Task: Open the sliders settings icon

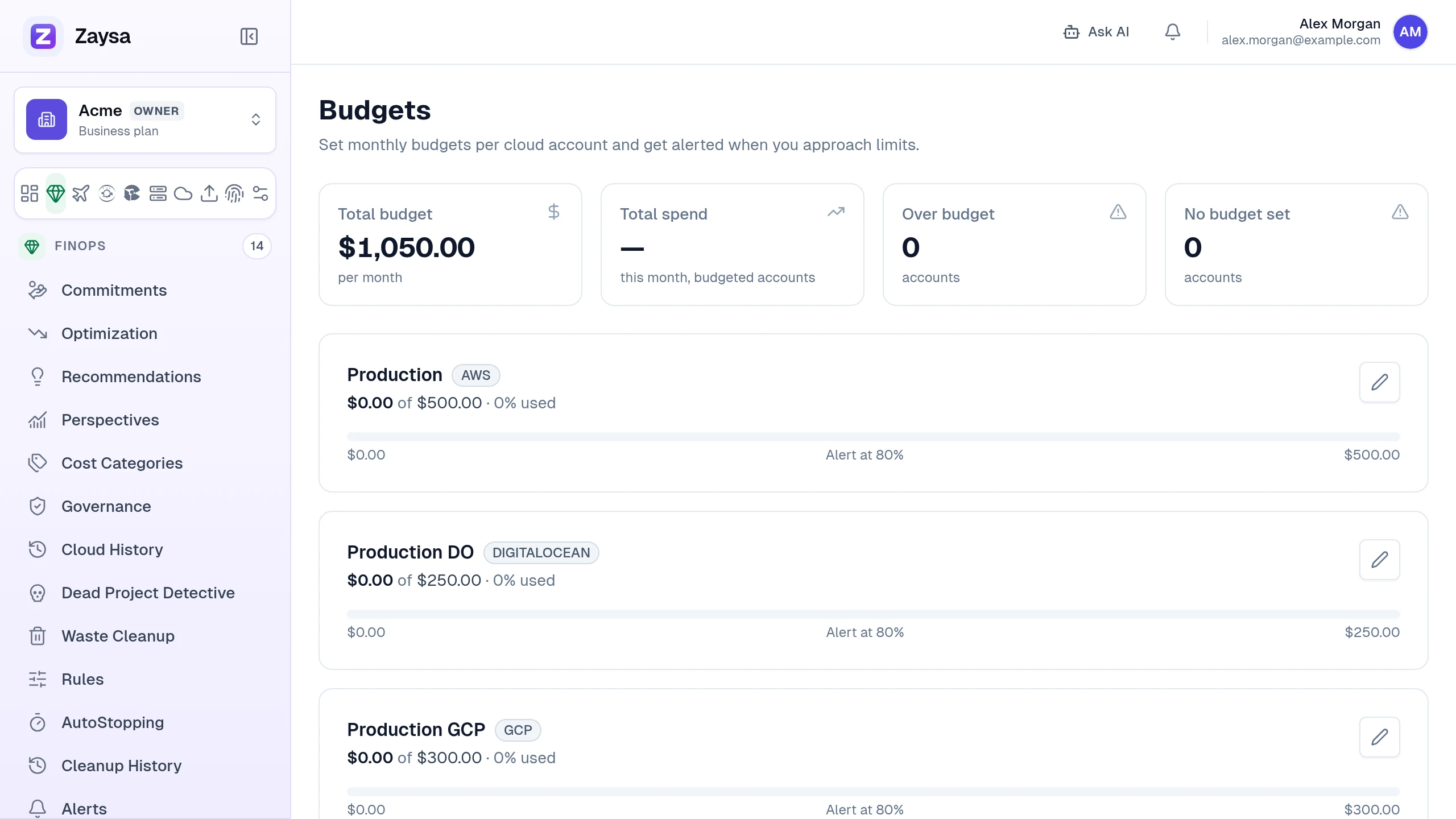Action: [260, 193]
